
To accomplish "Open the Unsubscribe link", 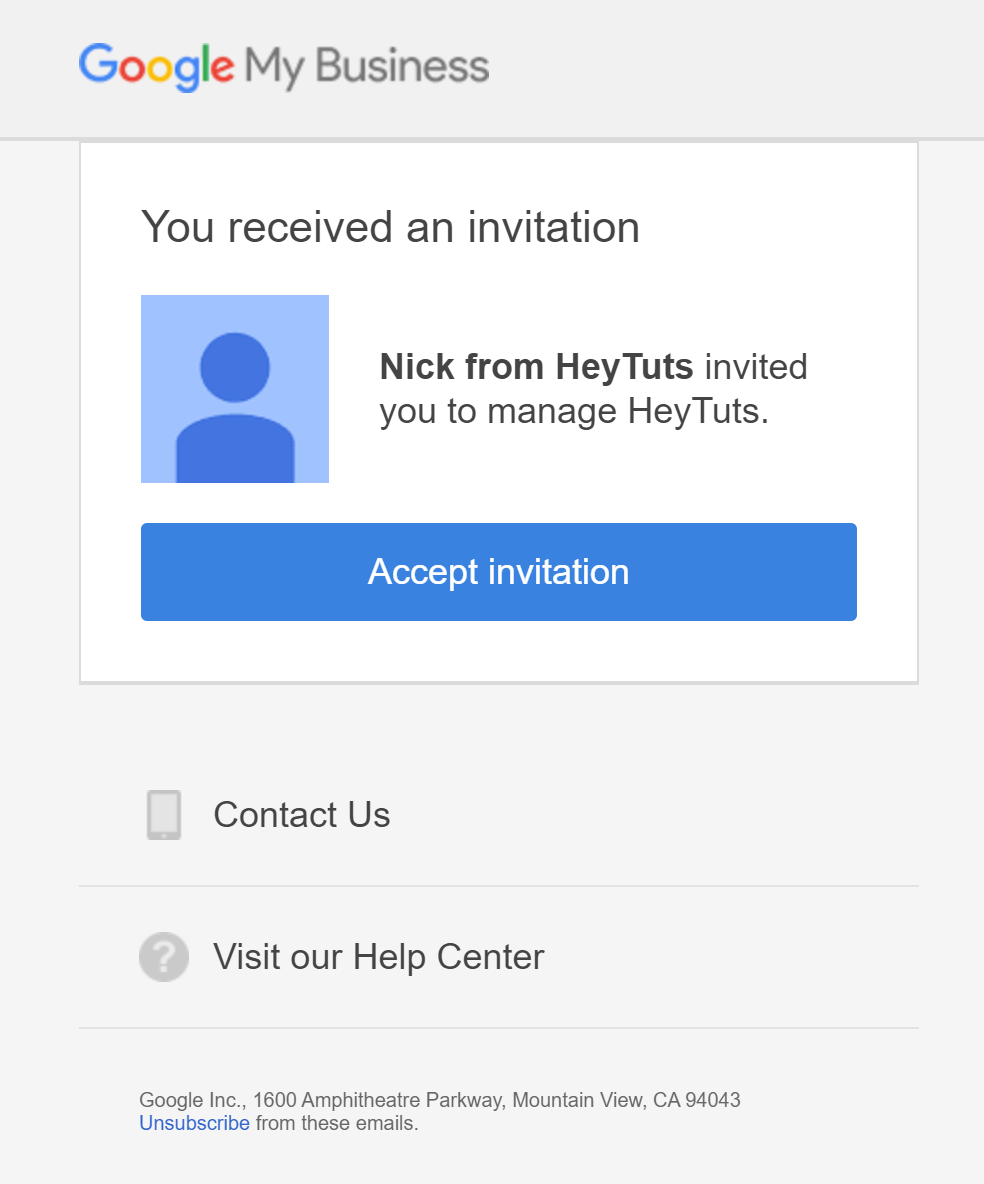I will click(194, 1122).
